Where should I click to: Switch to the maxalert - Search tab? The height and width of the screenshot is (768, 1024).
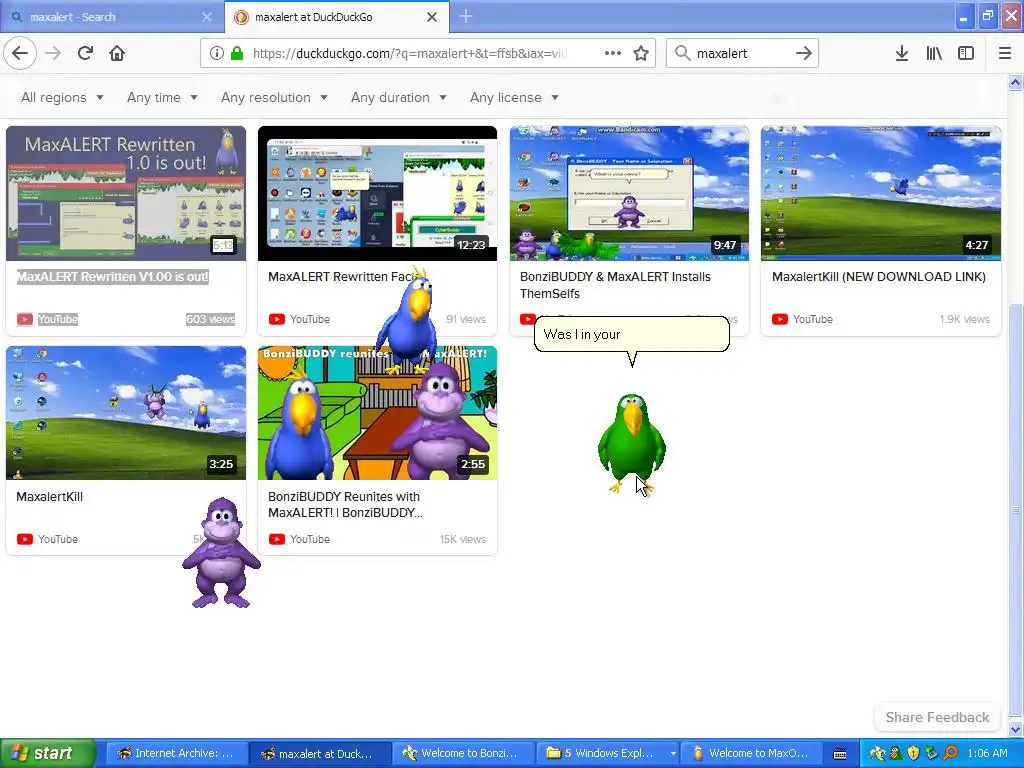112,17
